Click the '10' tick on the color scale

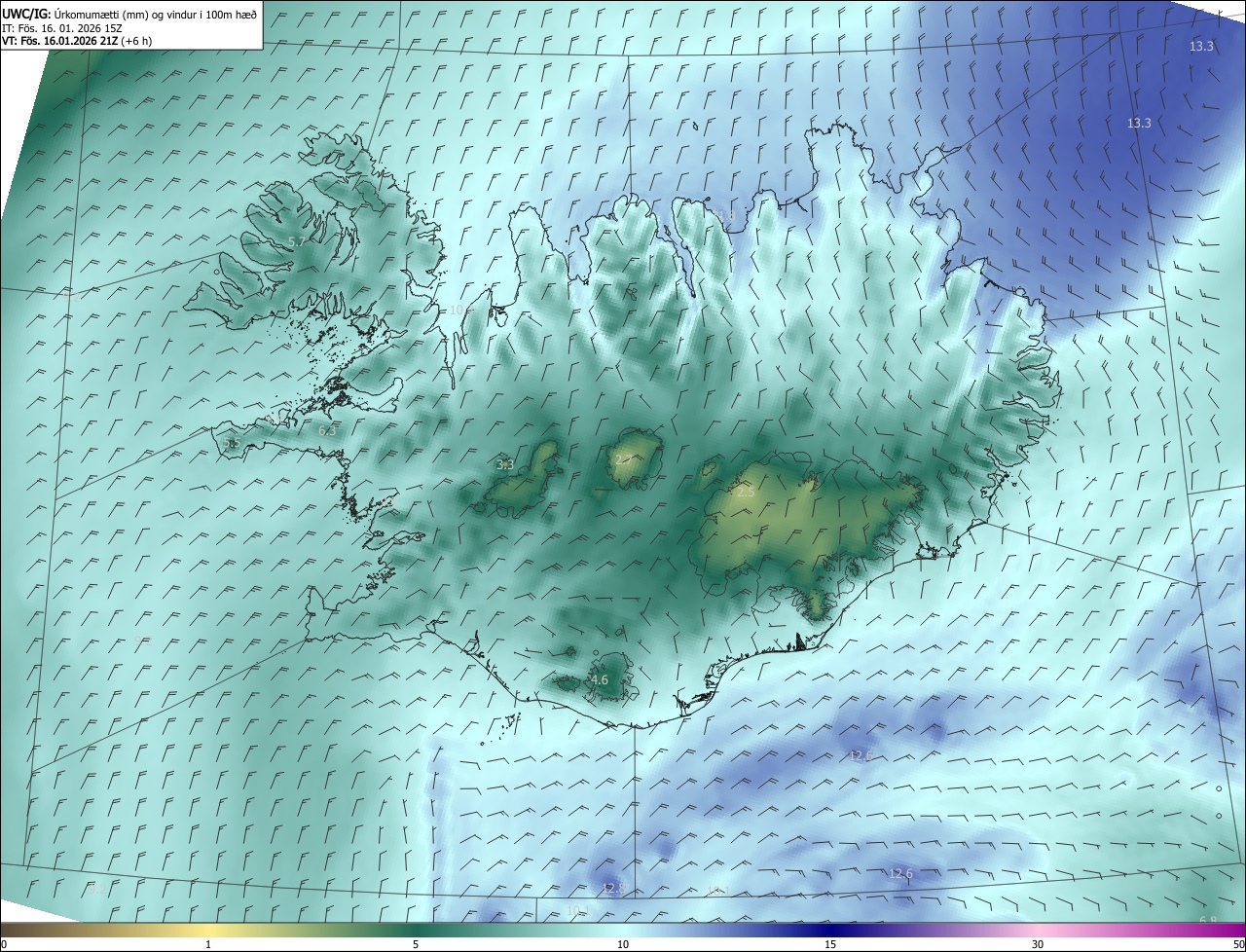[623, 944]
